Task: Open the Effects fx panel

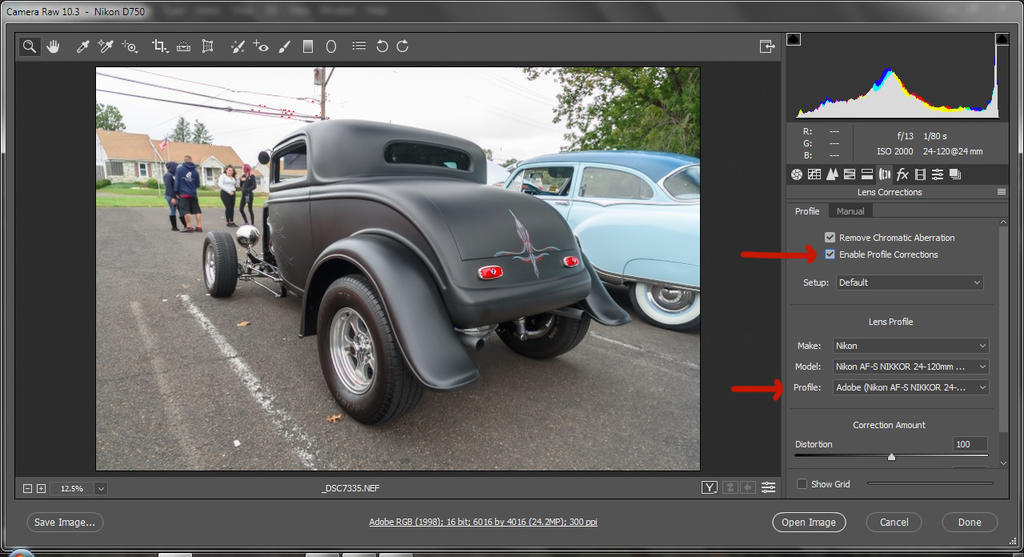Action: pyautogui.click(x=902, y=174)
